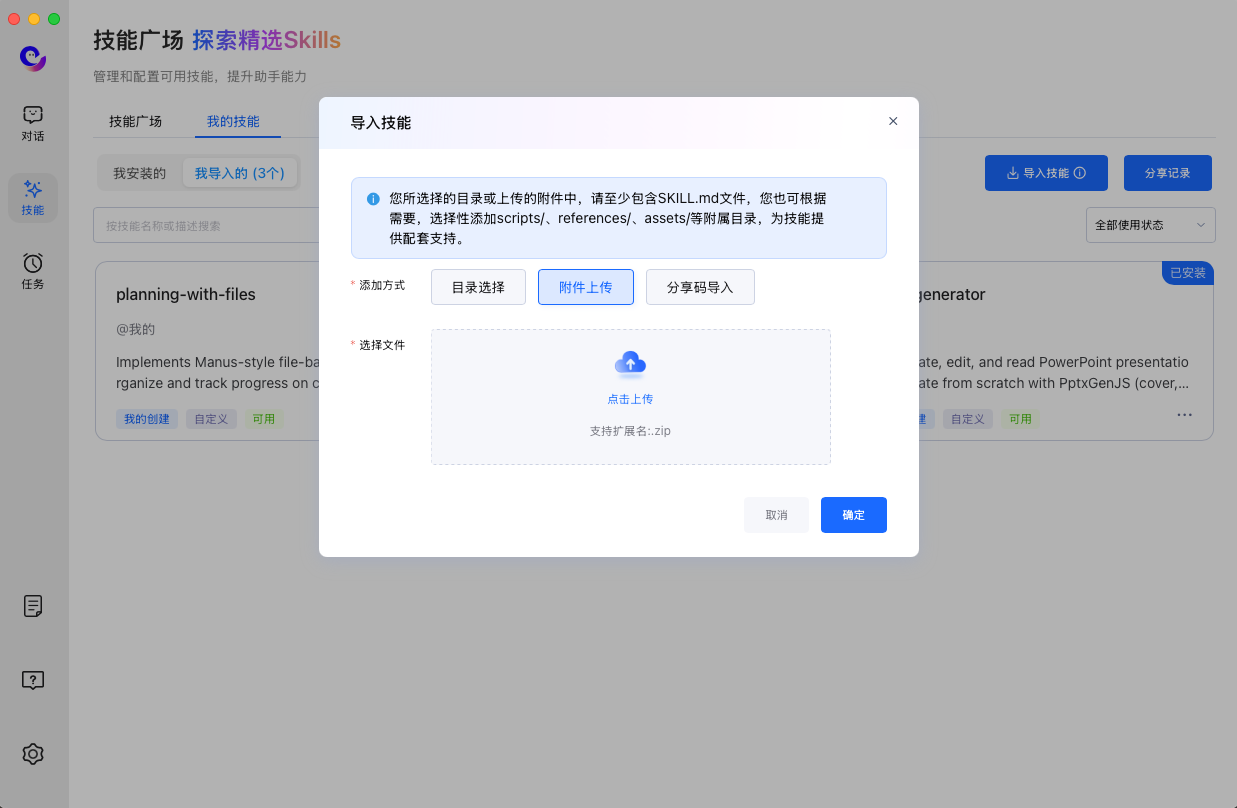1237x808 pixels.
Task: Focus the skill name search field
Action: [206, 225]
